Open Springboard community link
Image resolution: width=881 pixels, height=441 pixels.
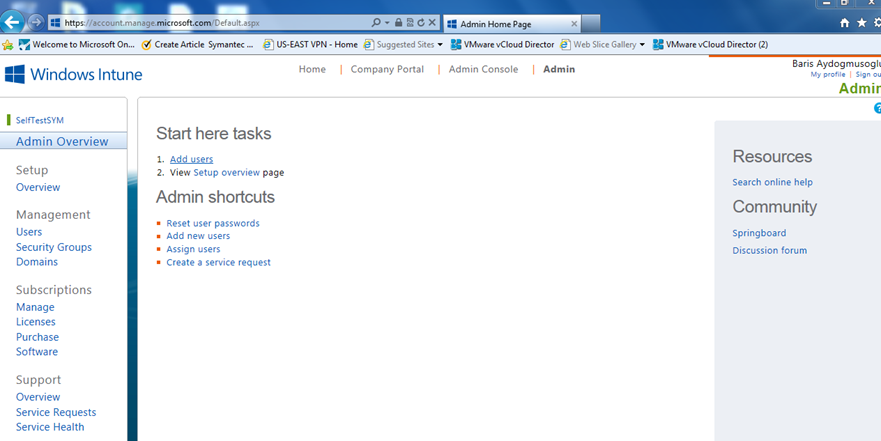click(759, 233)
